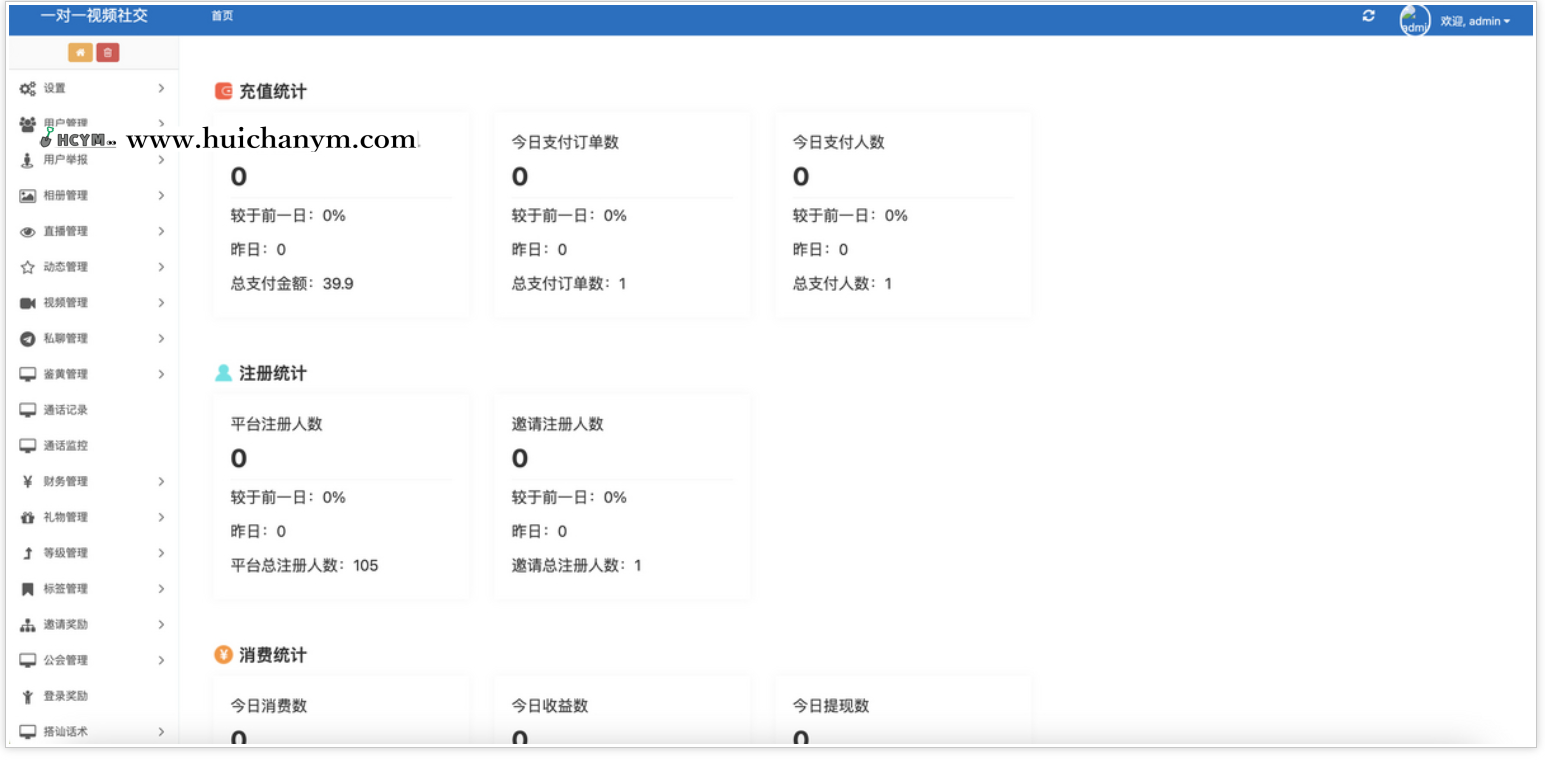Click the video camera icon beside 视频管理
The height and width of the screenshot is (760, 1545).
[x=27, y=302]
